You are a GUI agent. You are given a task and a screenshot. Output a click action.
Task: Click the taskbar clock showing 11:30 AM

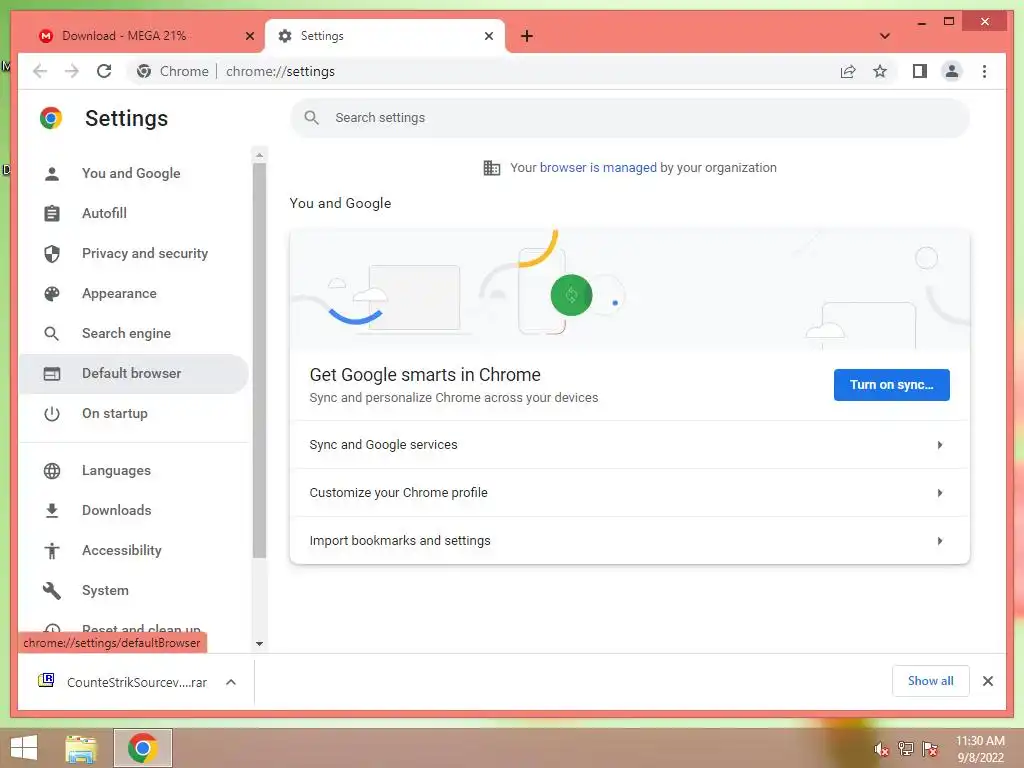(980, 749)
